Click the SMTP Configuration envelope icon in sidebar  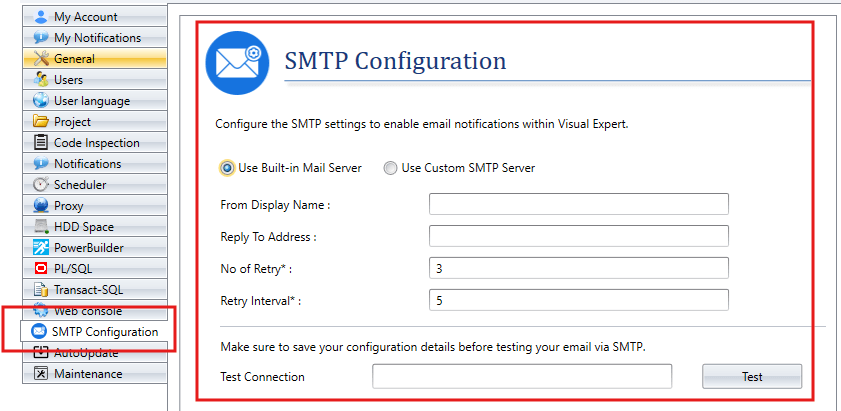pos(39,332)
